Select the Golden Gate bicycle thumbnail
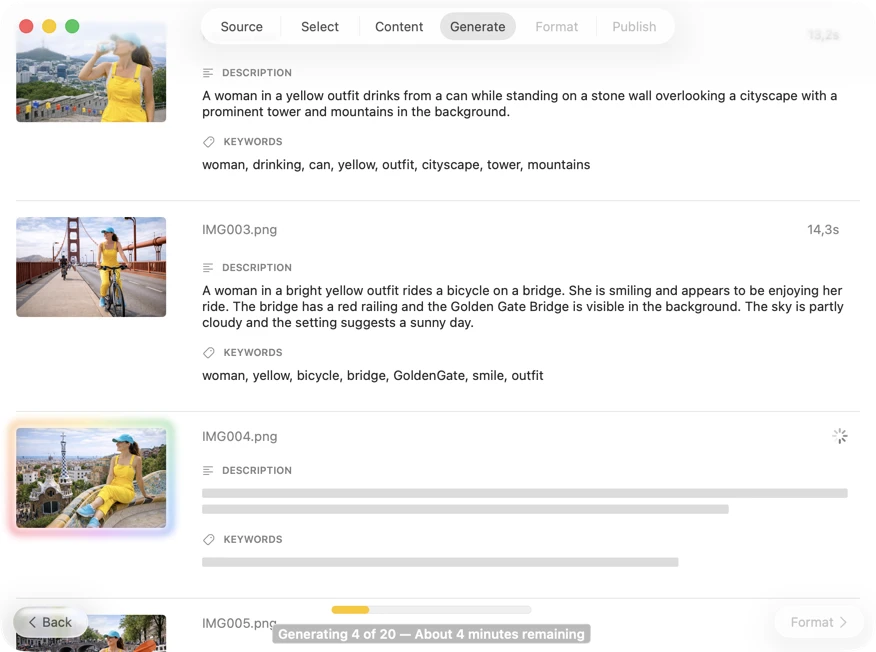 point(91,267)
